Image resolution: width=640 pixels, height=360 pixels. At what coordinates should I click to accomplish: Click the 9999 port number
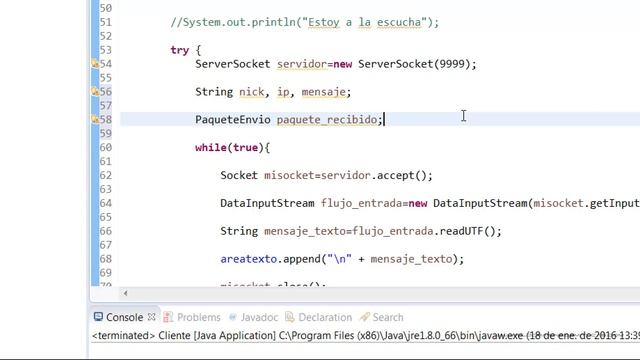452,64
